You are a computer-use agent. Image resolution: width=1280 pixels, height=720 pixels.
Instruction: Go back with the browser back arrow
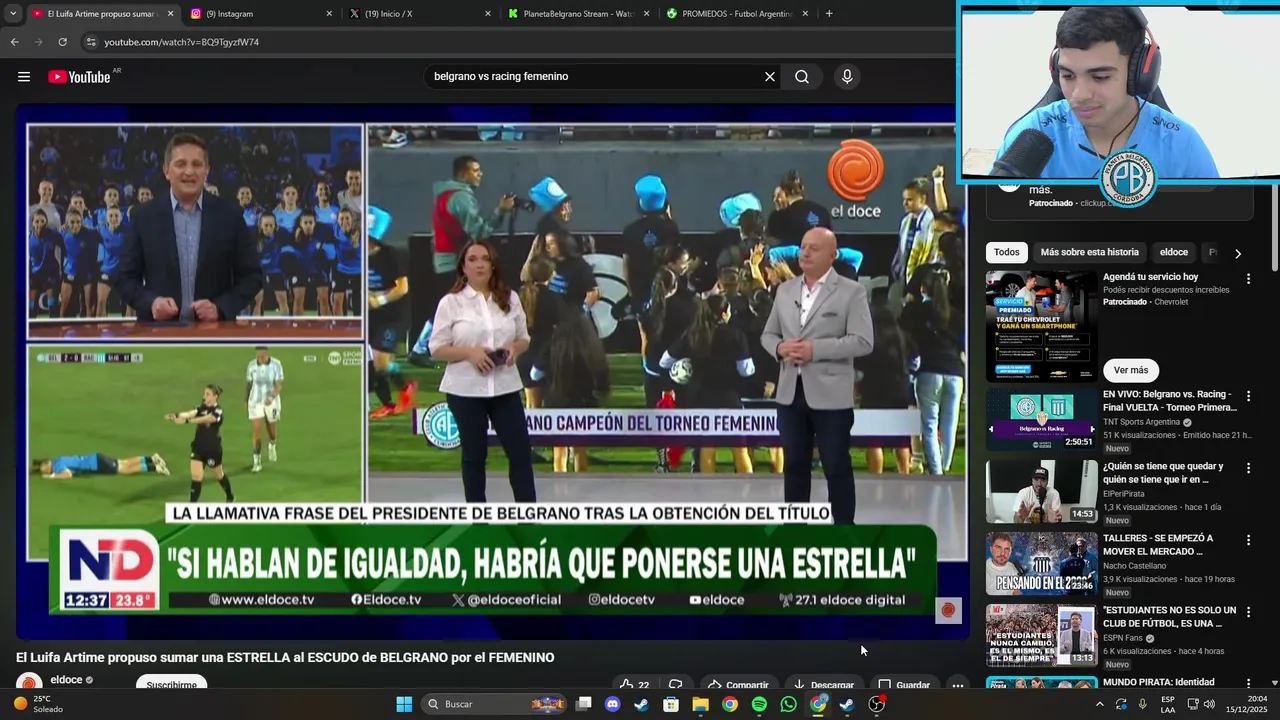(x=15, y=42)
